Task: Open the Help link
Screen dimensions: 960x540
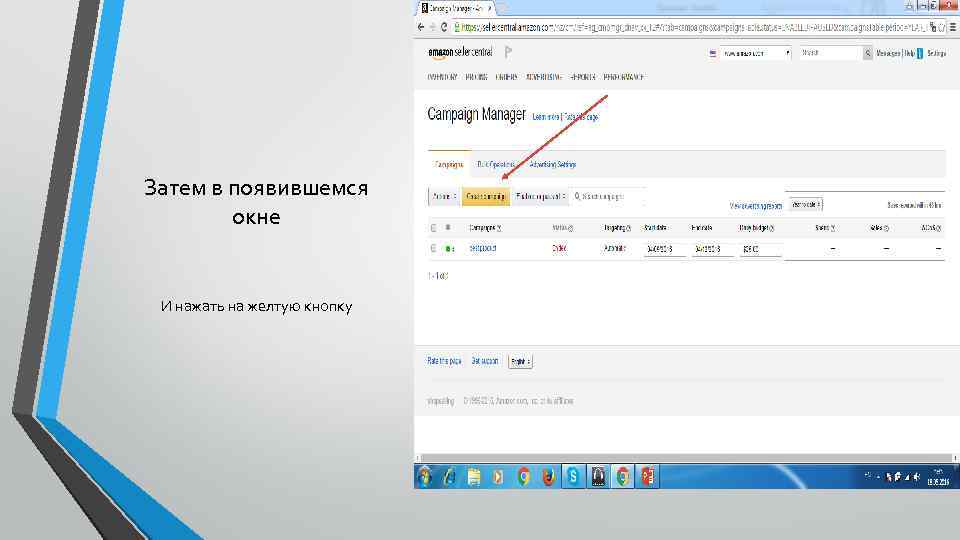Action: pos(909,54)
